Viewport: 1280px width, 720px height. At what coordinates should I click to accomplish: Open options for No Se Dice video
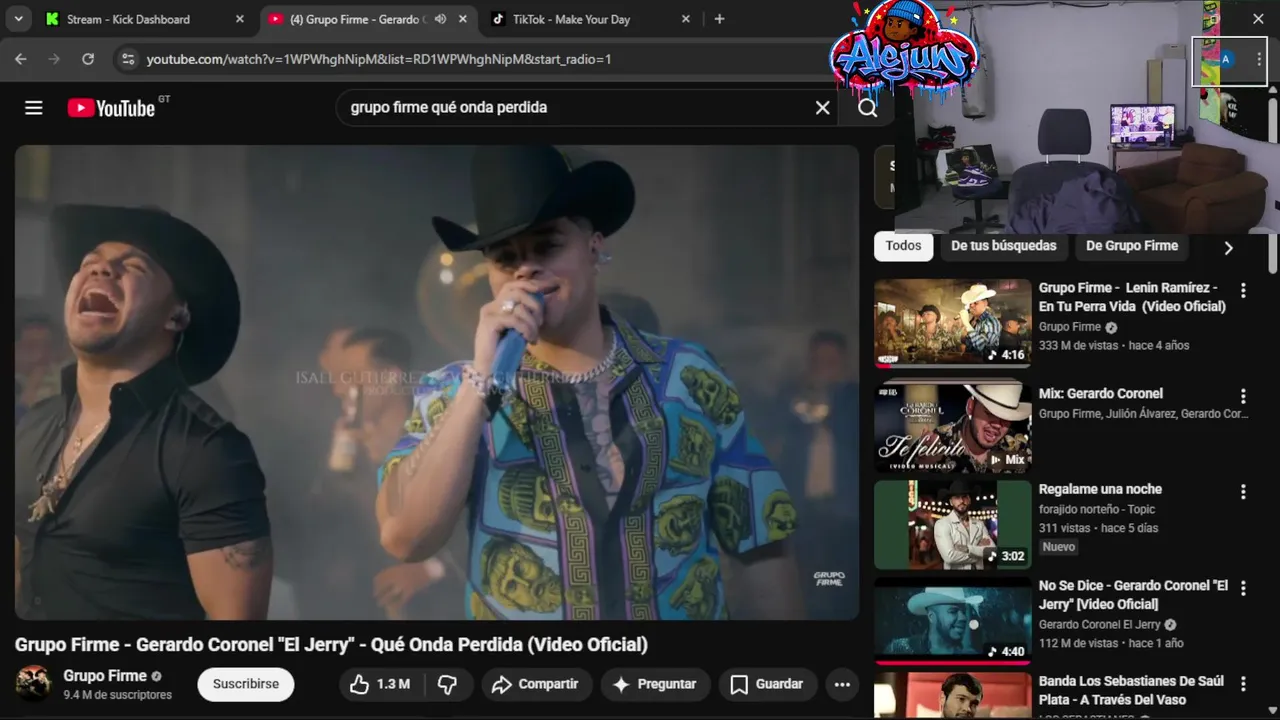tap(1243, 588)
